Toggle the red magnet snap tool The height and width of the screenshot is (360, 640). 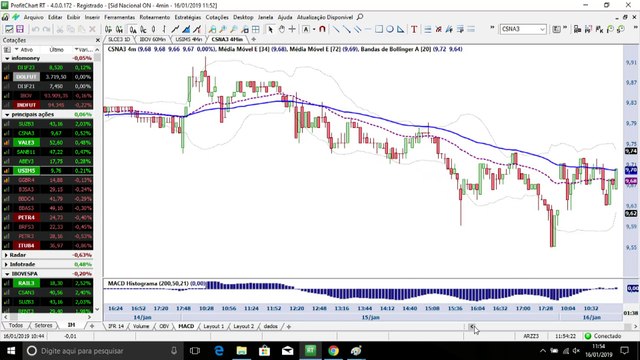pyautogui.click(x=322, y=29)
